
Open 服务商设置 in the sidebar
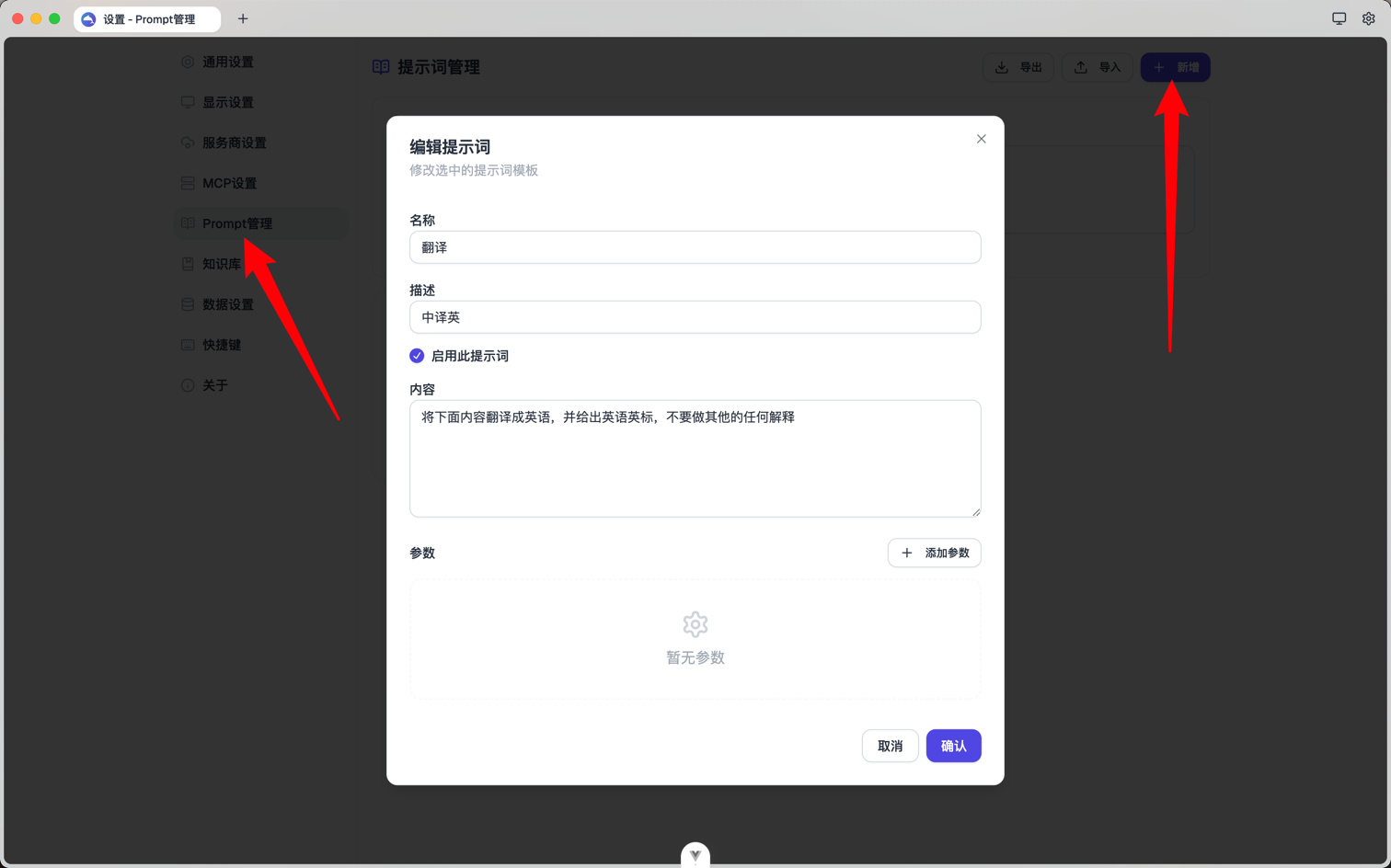[261, 143]
